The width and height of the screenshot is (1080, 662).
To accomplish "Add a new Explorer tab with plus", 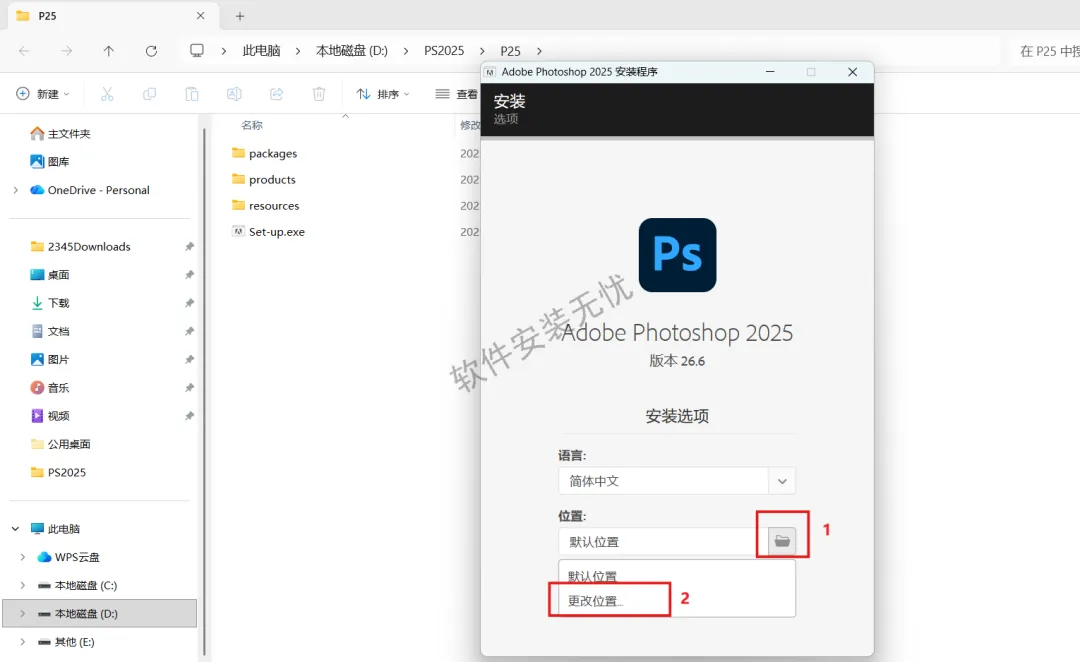I will tap(240, 16).
